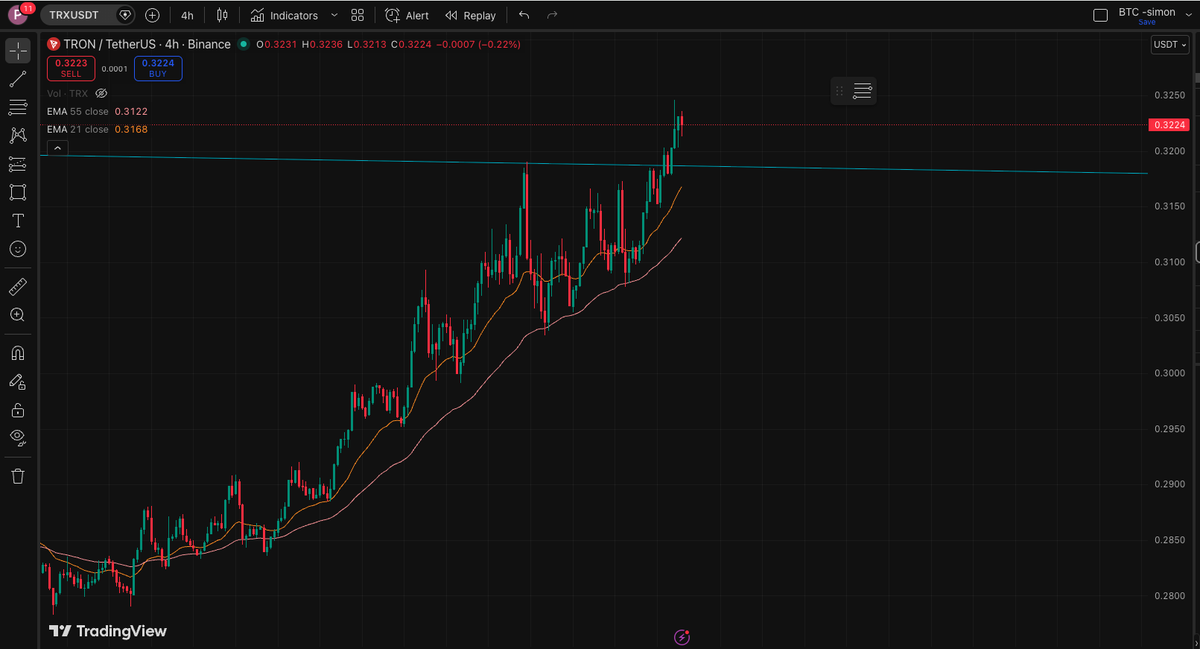The height and width of the screenshot is (649, 1200).
Task: Click the purple lightning go-to-realtime icon
Action: pyautogui.click(x=682, y=637)
